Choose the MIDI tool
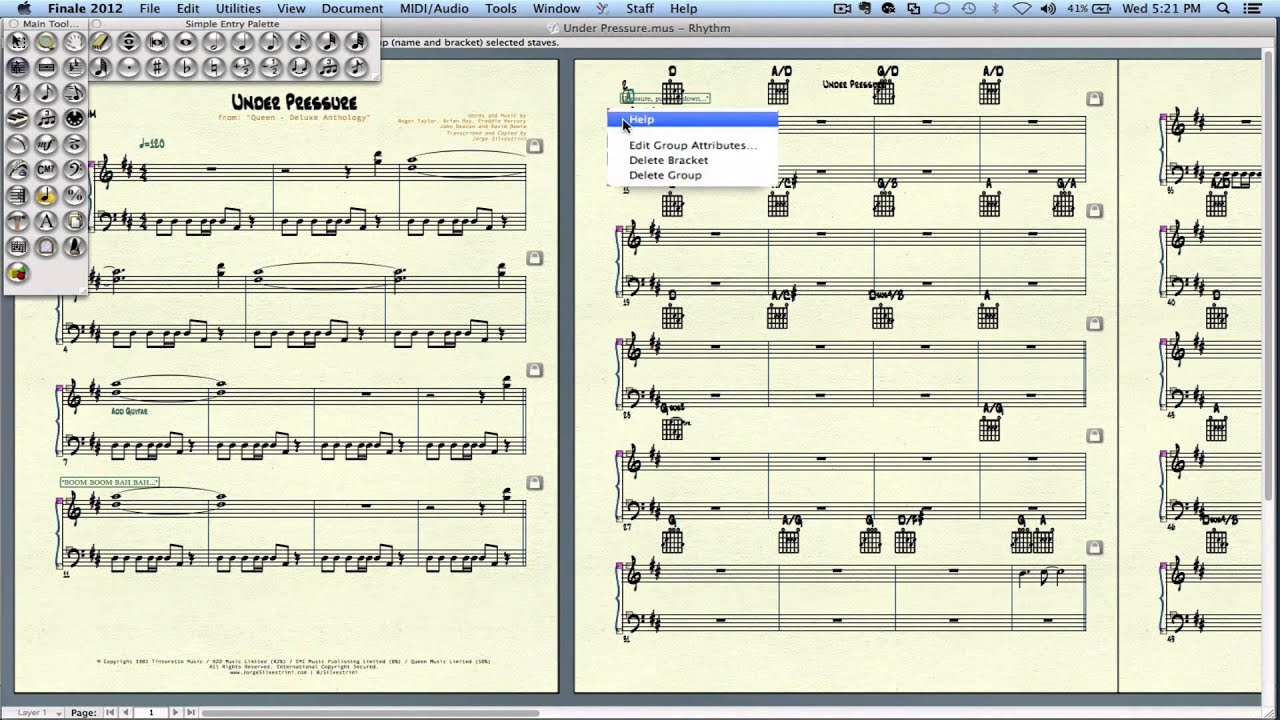This screenshot has height=720, width=1280. (x=74, y=118)
